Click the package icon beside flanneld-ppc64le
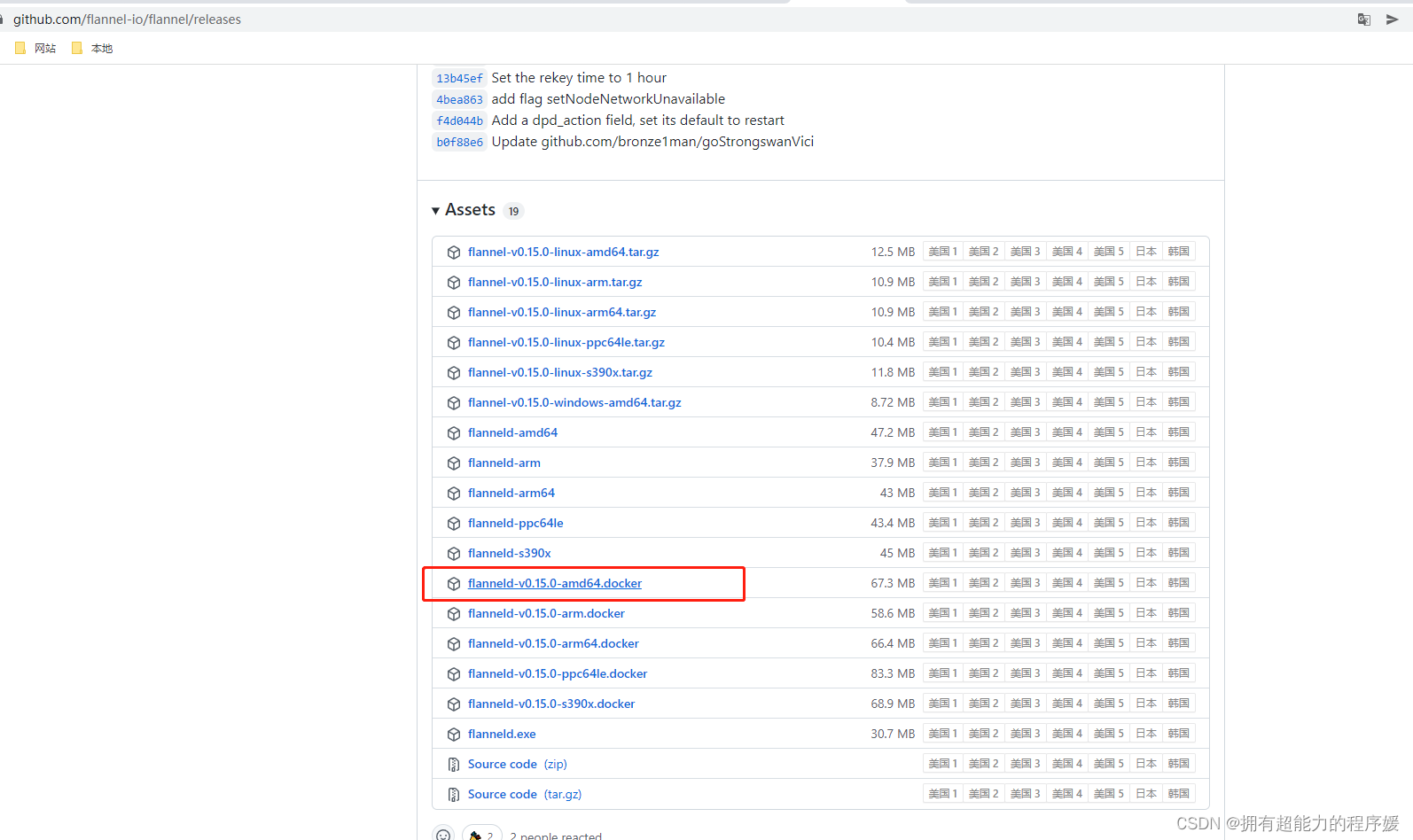The height and width of the screenshot is (840, 1413). pyautogui.click(x=454, y=524)
